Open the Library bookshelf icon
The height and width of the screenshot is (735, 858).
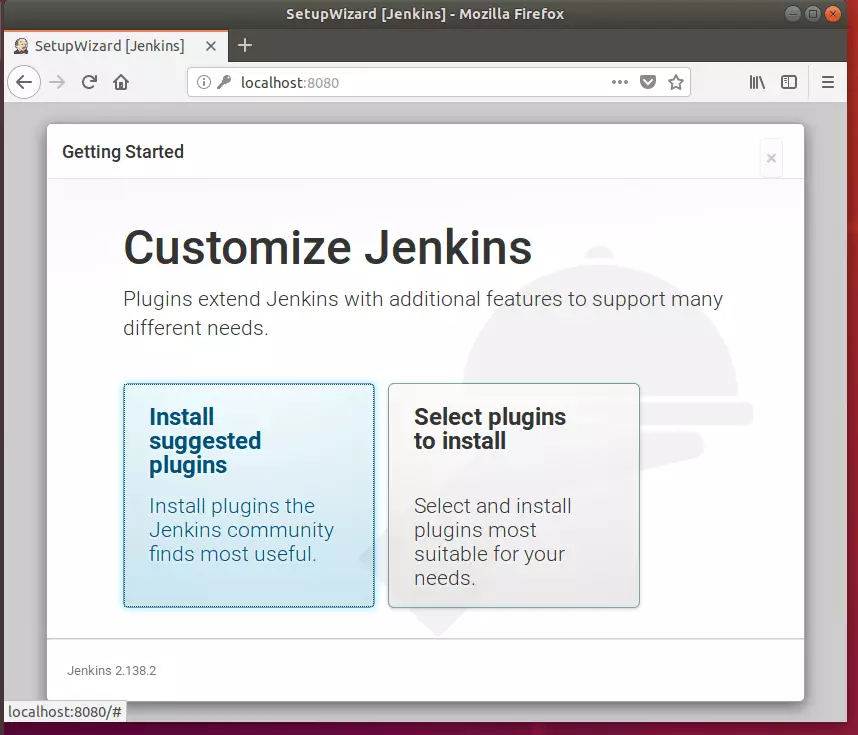pyautogui.click(x=757, y=83)
